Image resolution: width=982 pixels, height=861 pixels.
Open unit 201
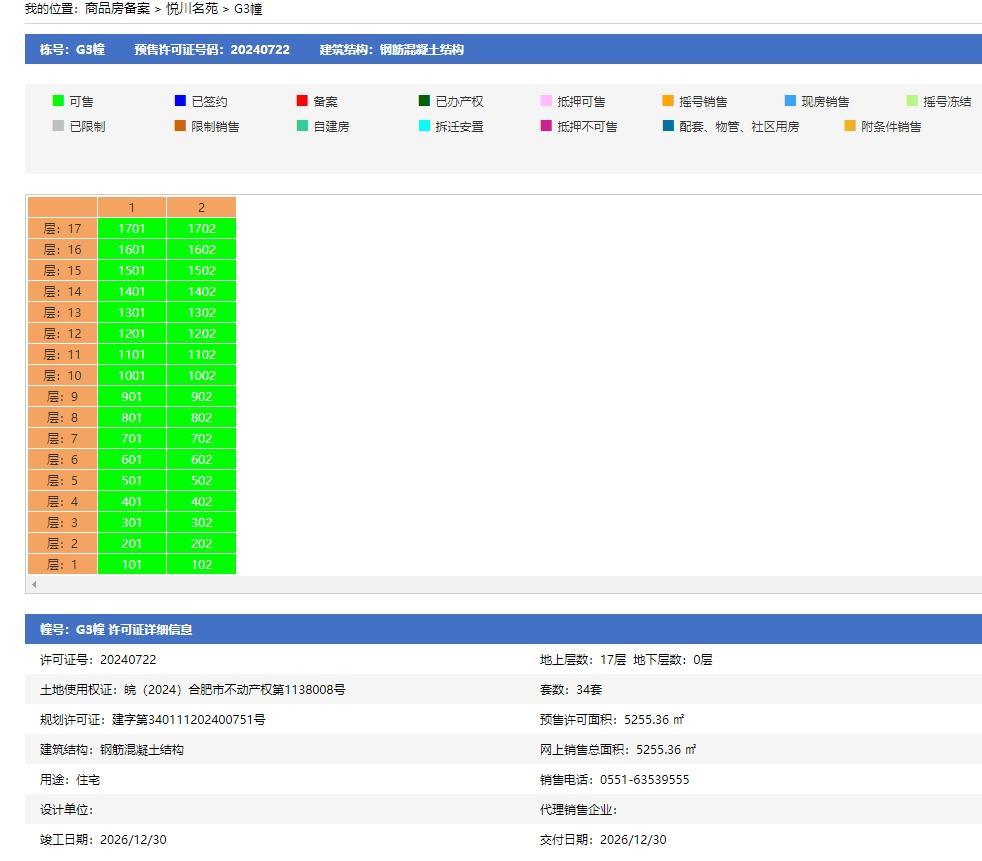click(x=132, y=543)
